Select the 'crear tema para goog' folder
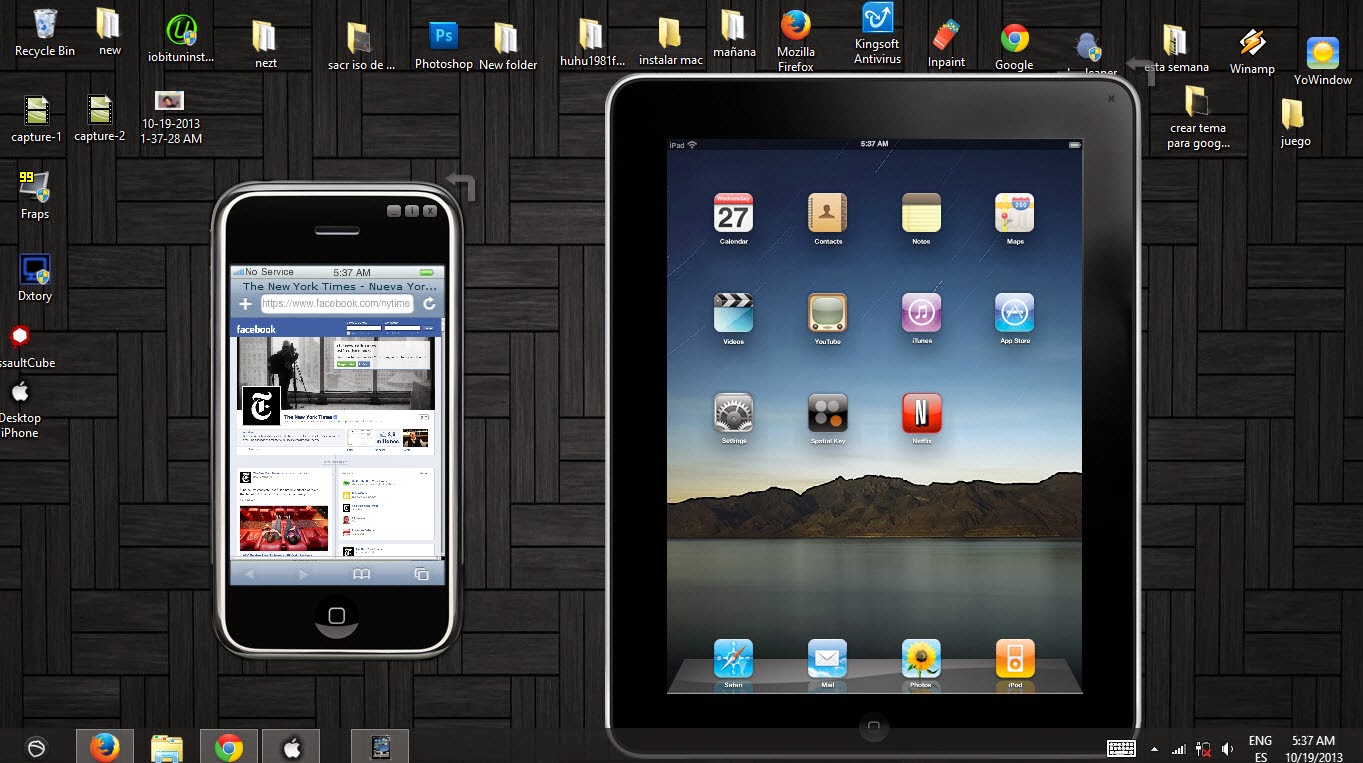The image size is (1363, 763). (1197, 117)
